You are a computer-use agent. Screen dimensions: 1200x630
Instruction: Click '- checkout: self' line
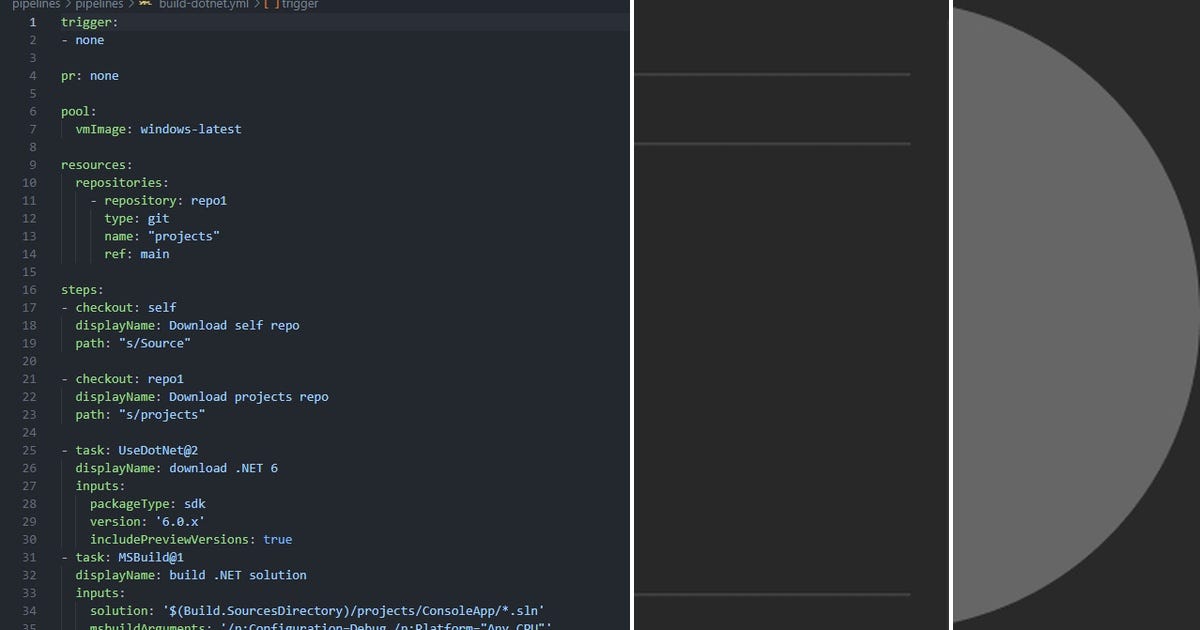point(118,308)
